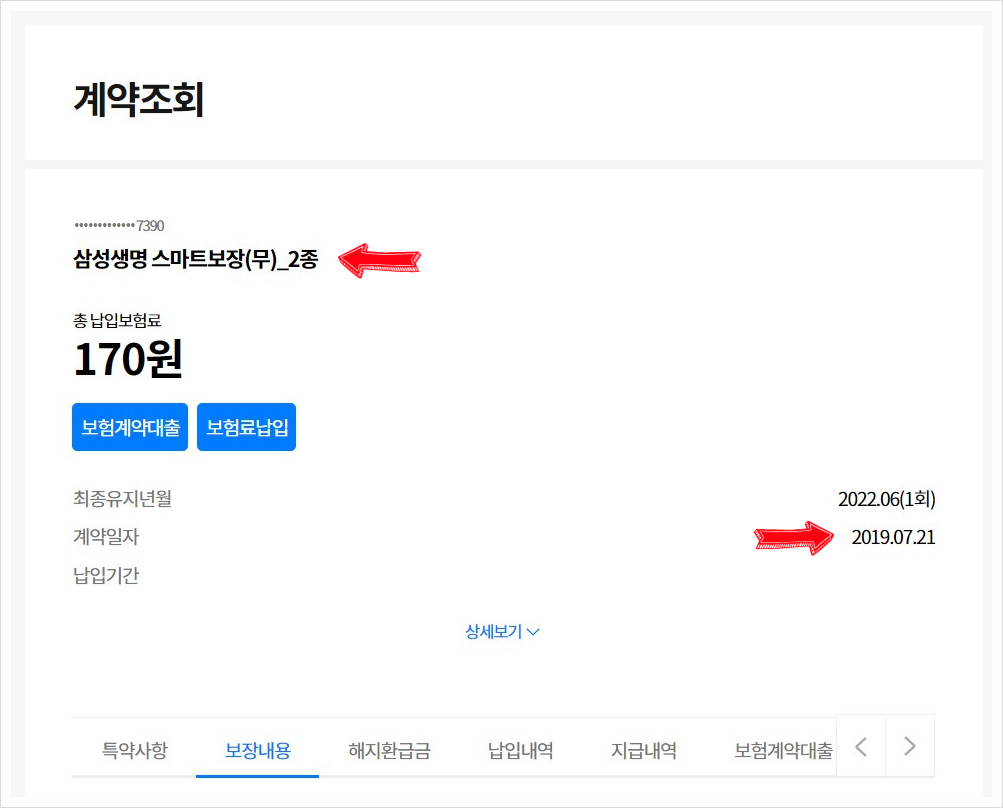Open the 납입내역 tab

pyautogui.click(x=520, y=750)
